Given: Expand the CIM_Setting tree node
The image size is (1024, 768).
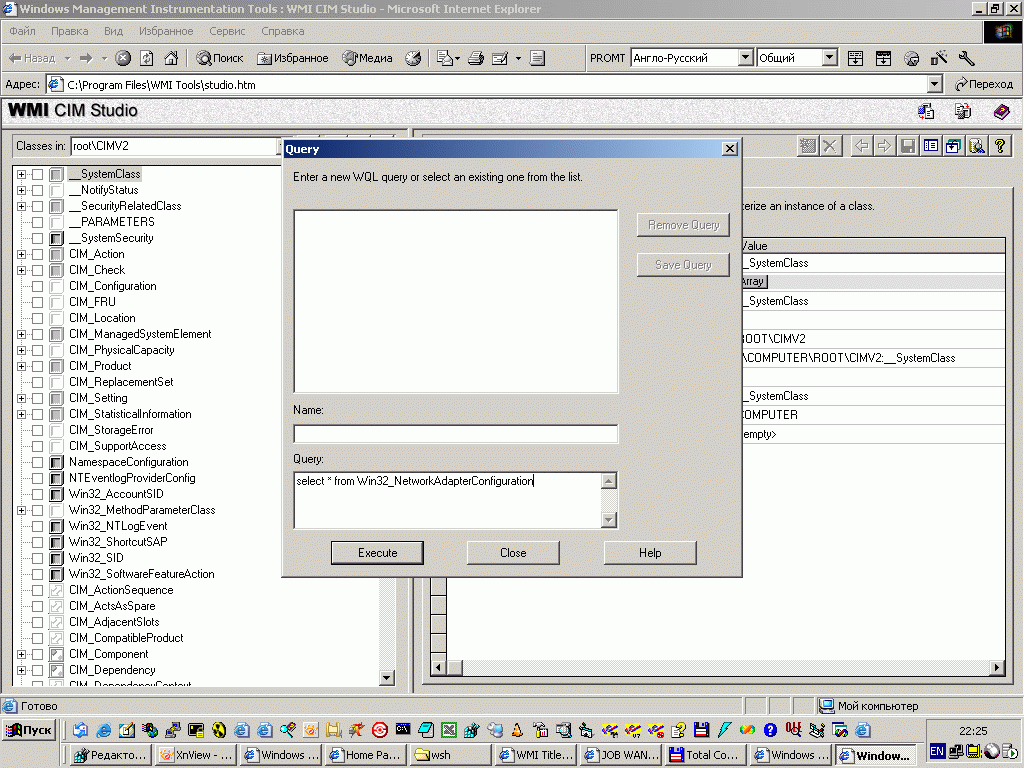Looking at the screenshot, I should click(22, 398).
